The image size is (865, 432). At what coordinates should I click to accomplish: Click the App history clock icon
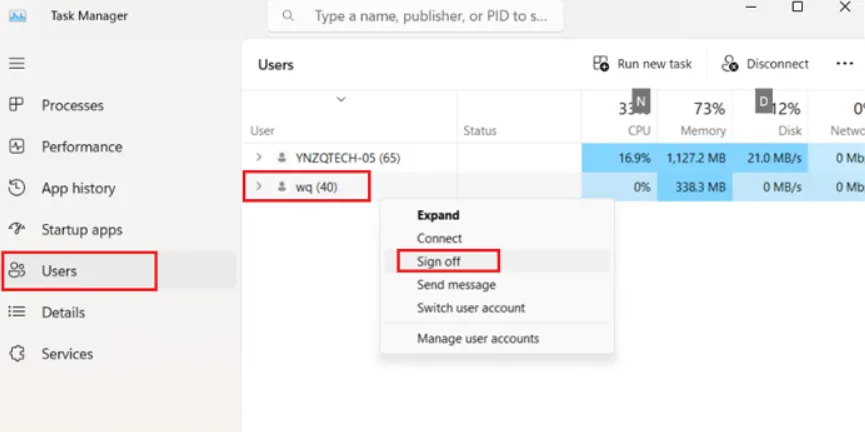pos(17,188)
